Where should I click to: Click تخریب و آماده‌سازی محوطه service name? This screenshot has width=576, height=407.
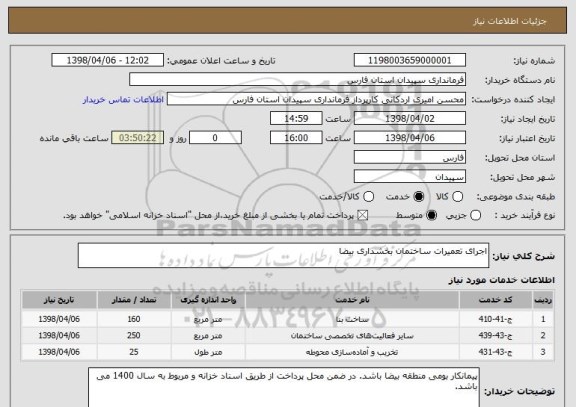352,352
